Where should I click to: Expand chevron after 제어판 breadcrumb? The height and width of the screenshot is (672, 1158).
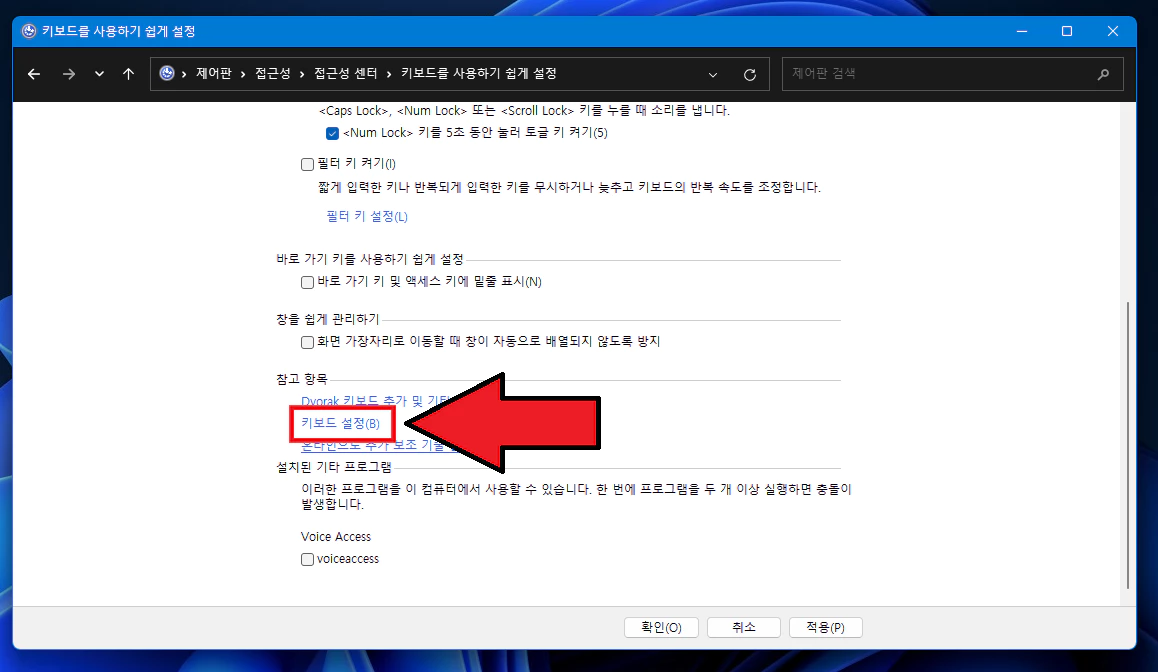coord(243,74)
